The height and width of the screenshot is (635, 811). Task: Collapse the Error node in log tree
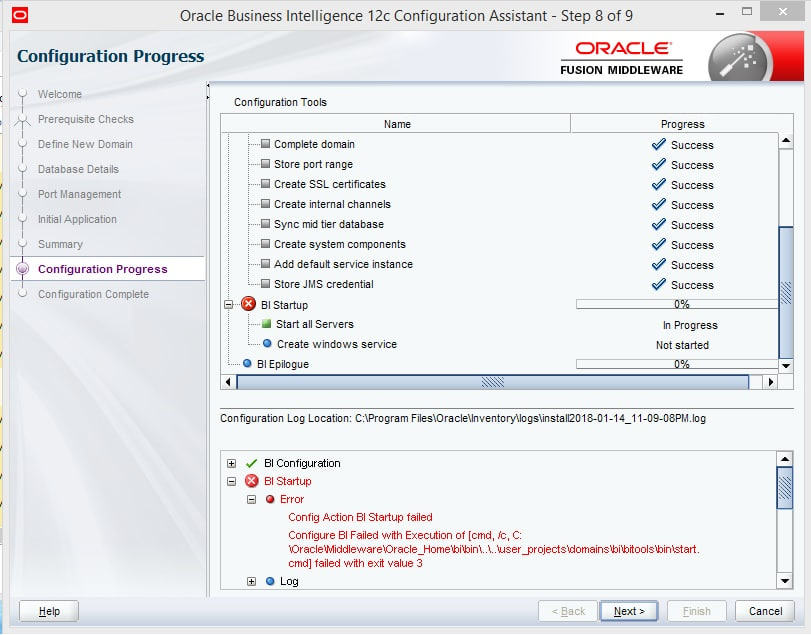coord(251,500)
